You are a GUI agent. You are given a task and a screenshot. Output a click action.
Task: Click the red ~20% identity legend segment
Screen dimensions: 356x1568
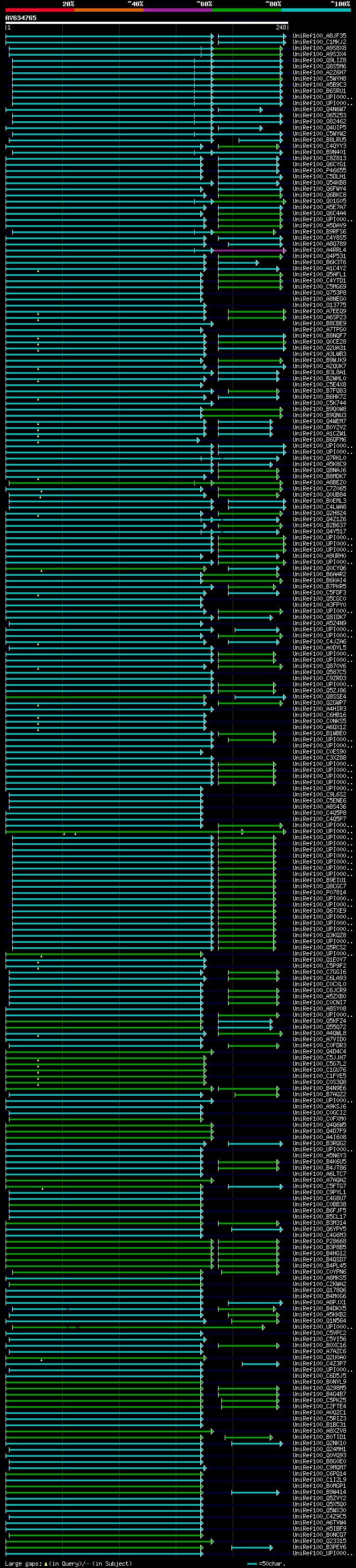(x=40, y=10)
